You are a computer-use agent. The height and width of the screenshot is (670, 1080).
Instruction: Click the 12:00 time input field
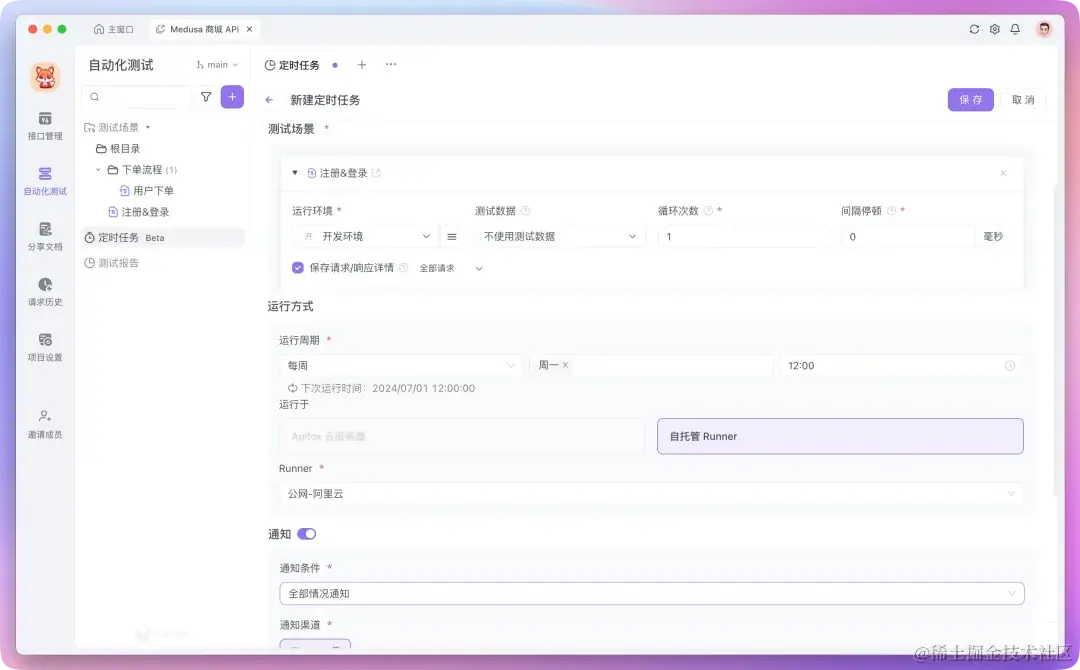point(900,365)
